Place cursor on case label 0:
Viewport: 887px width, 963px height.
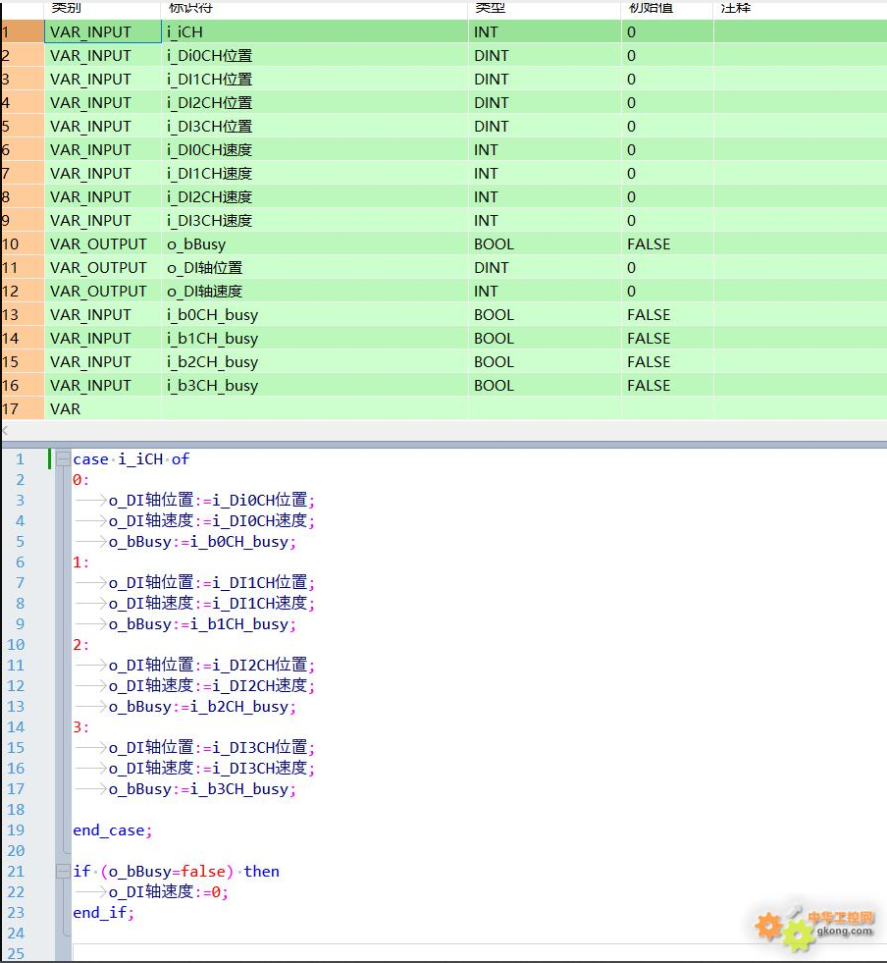[81, 480]
